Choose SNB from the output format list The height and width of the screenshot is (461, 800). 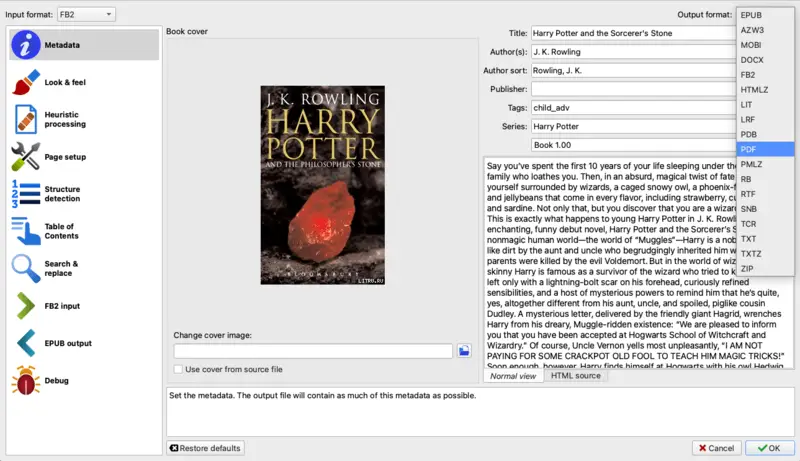765,209
